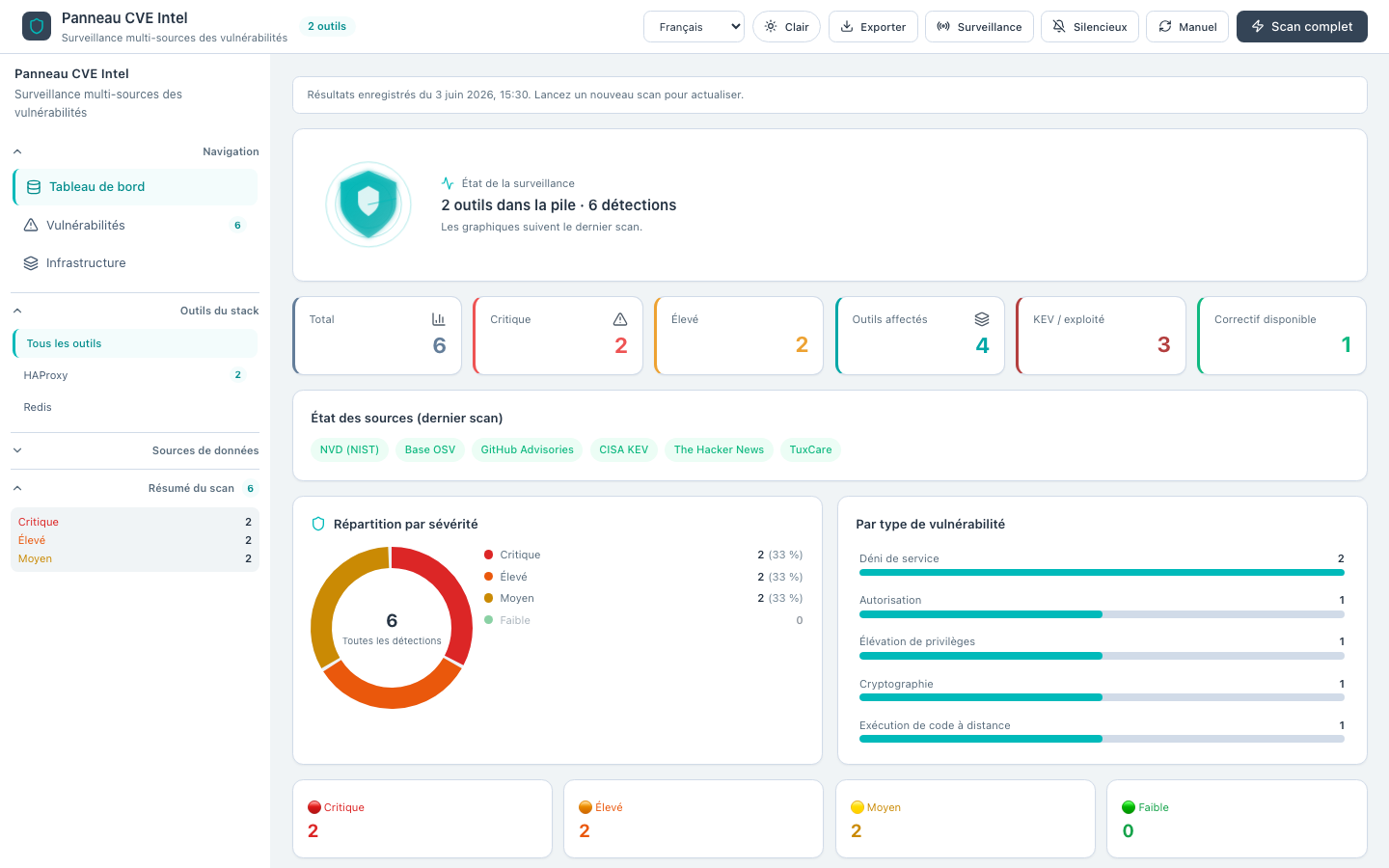
Task: Toggle Silencieux notifications mode
Action: tap(1090, 27)
